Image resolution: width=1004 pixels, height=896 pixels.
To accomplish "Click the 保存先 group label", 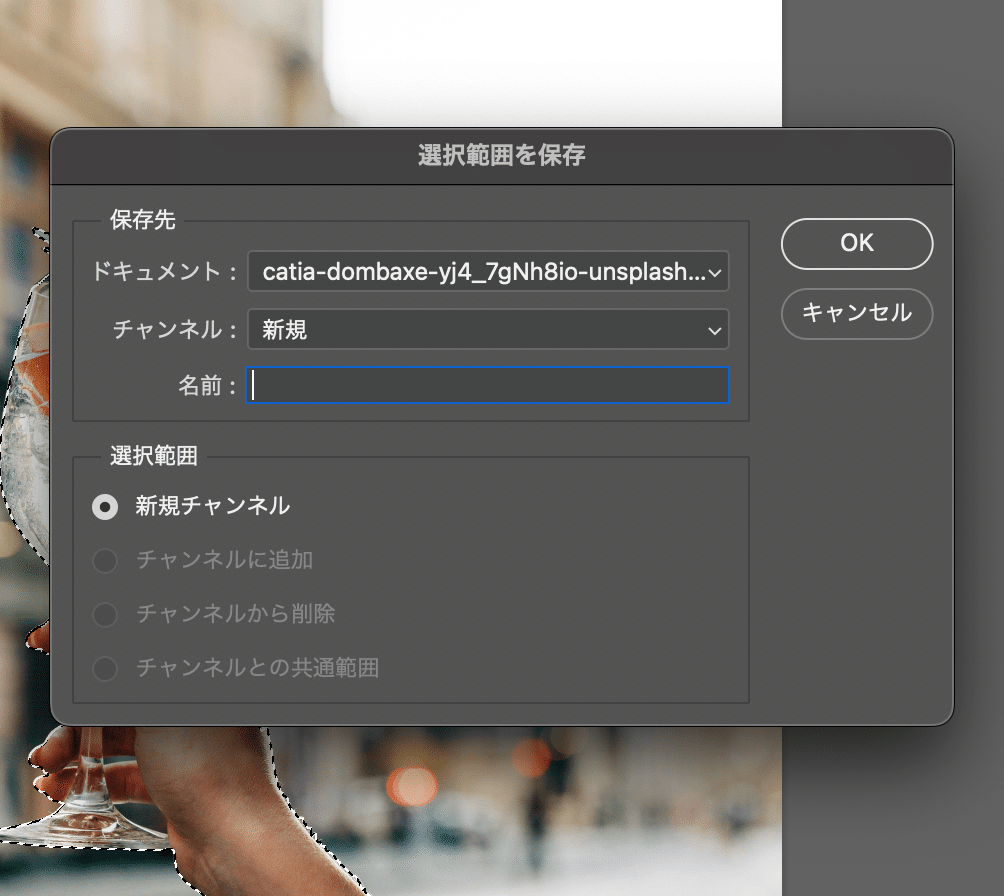I will [x=142, y=220].
